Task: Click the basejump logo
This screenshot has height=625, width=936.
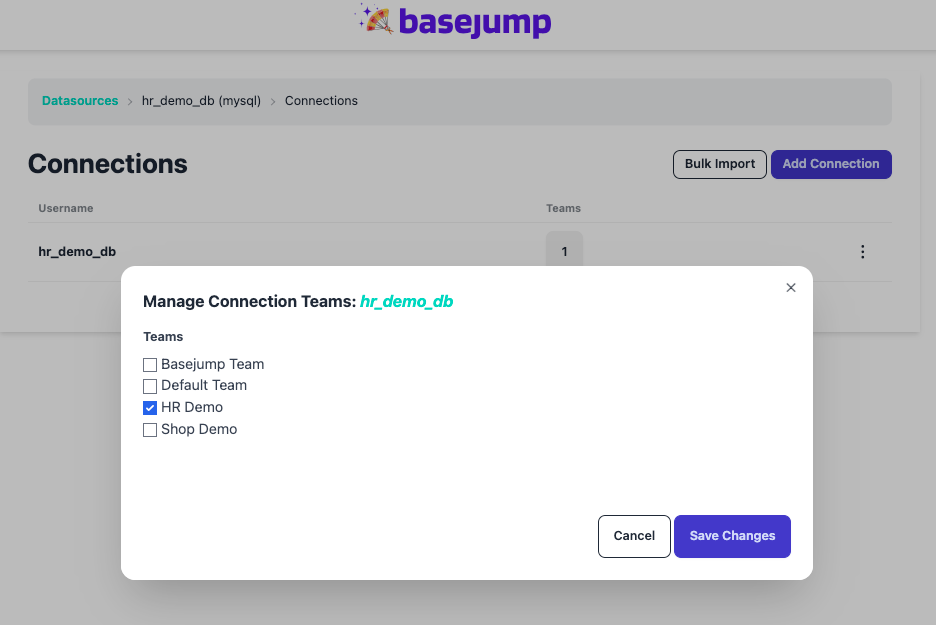Action: tap(453, 21)
